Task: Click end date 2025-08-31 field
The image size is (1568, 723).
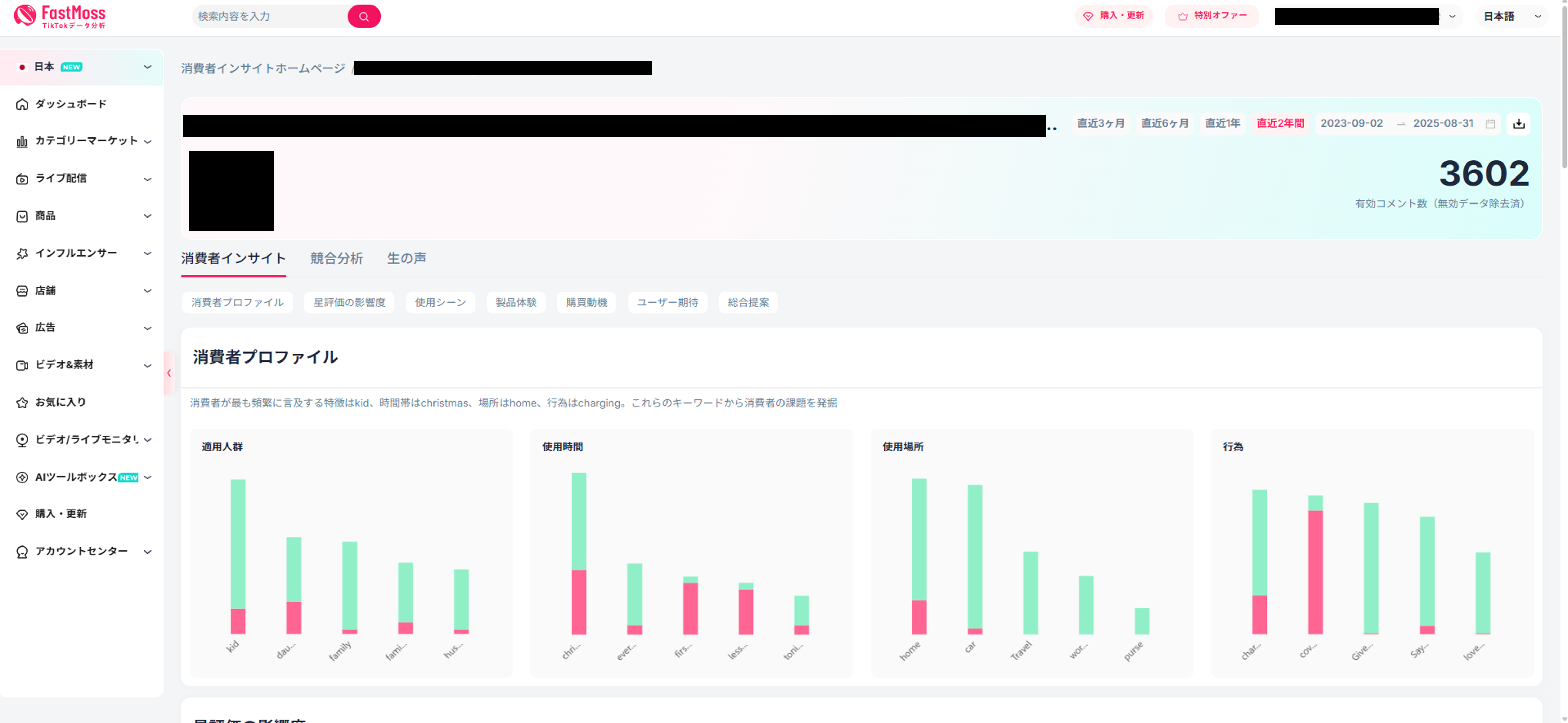Action: pyautogui.click(x=1443, y=123)
